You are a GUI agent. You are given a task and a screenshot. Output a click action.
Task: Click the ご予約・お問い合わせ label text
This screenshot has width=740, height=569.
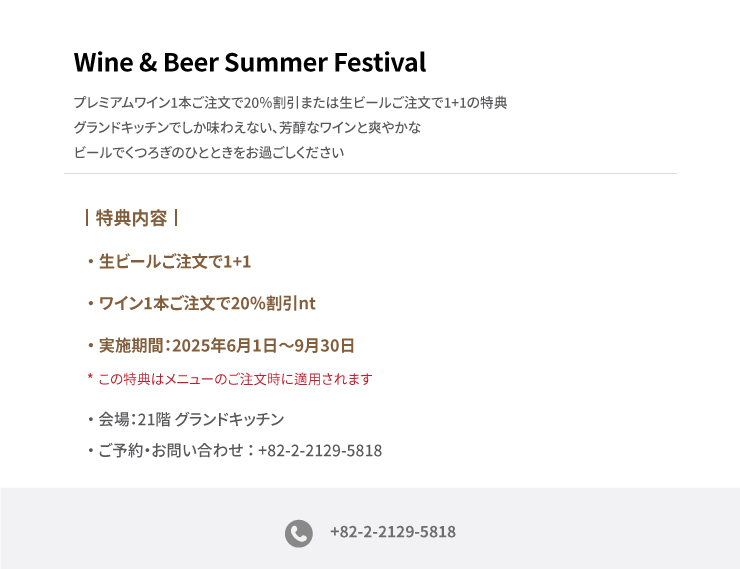pos(170,451)
